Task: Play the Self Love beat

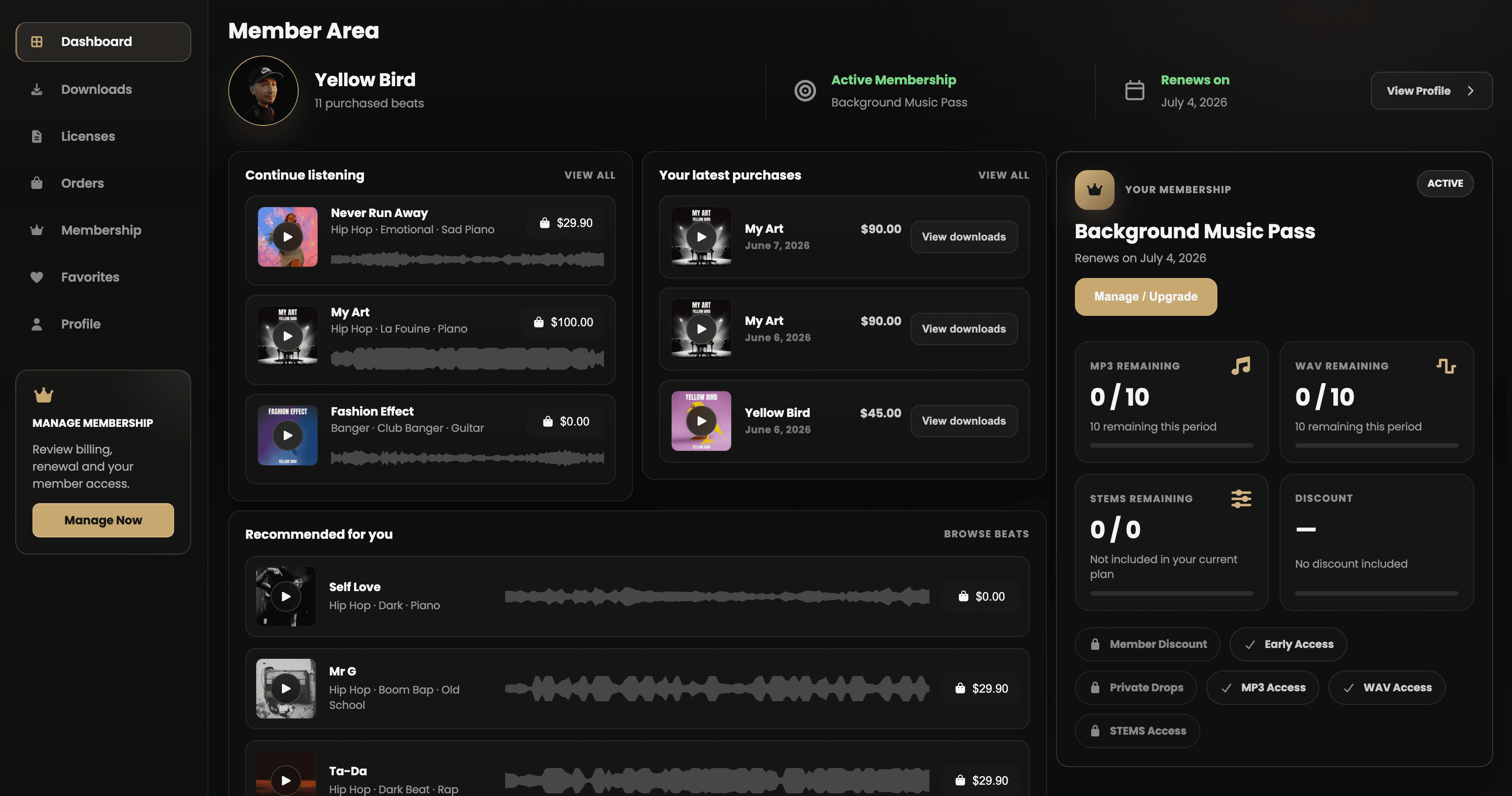Action: 286,597
